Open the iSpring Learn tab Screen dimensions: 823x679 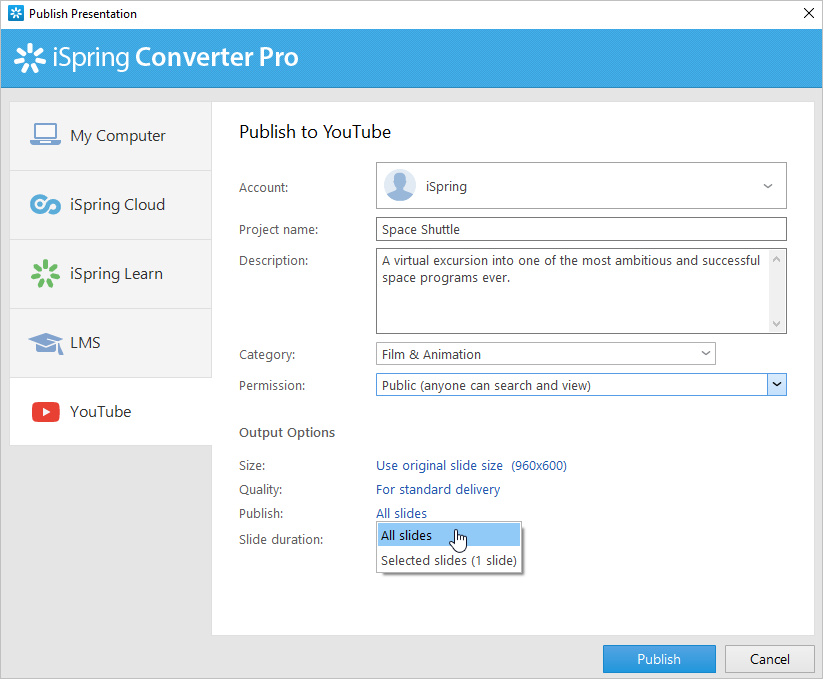[111, 274]
